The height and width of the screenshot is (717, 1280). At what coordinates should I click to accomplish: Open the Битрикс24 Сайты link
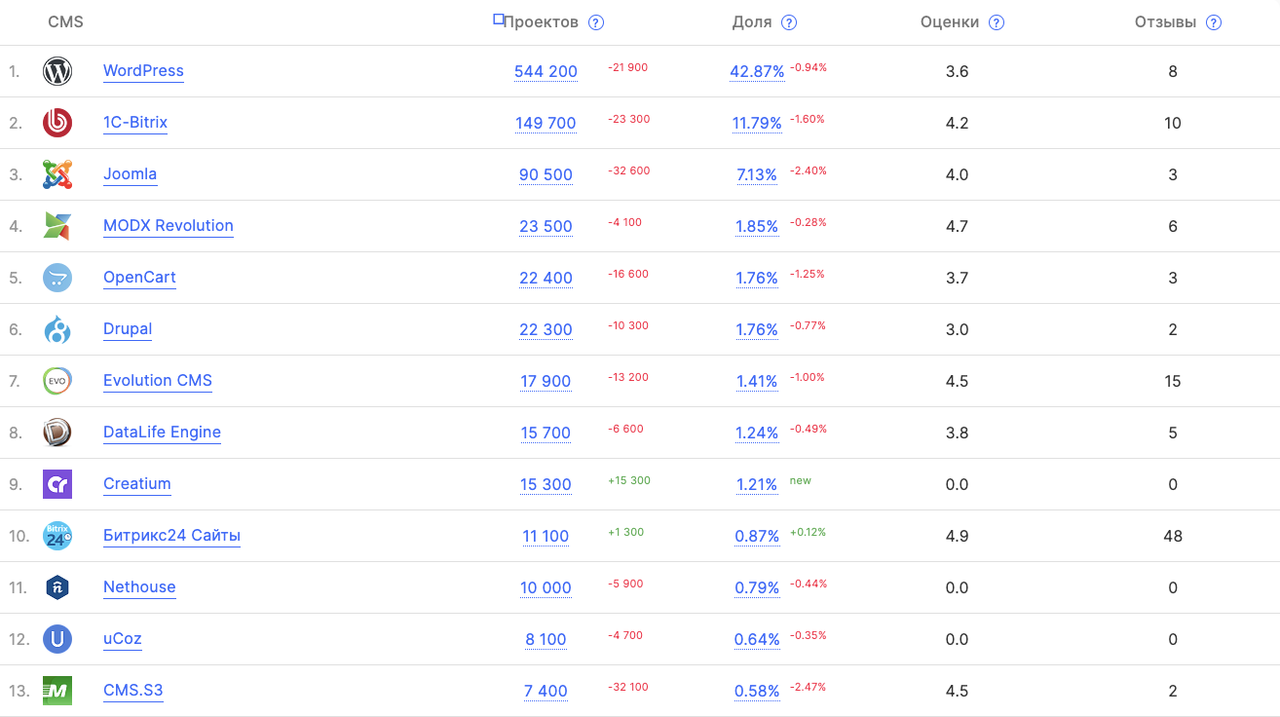tap(172, 536)
